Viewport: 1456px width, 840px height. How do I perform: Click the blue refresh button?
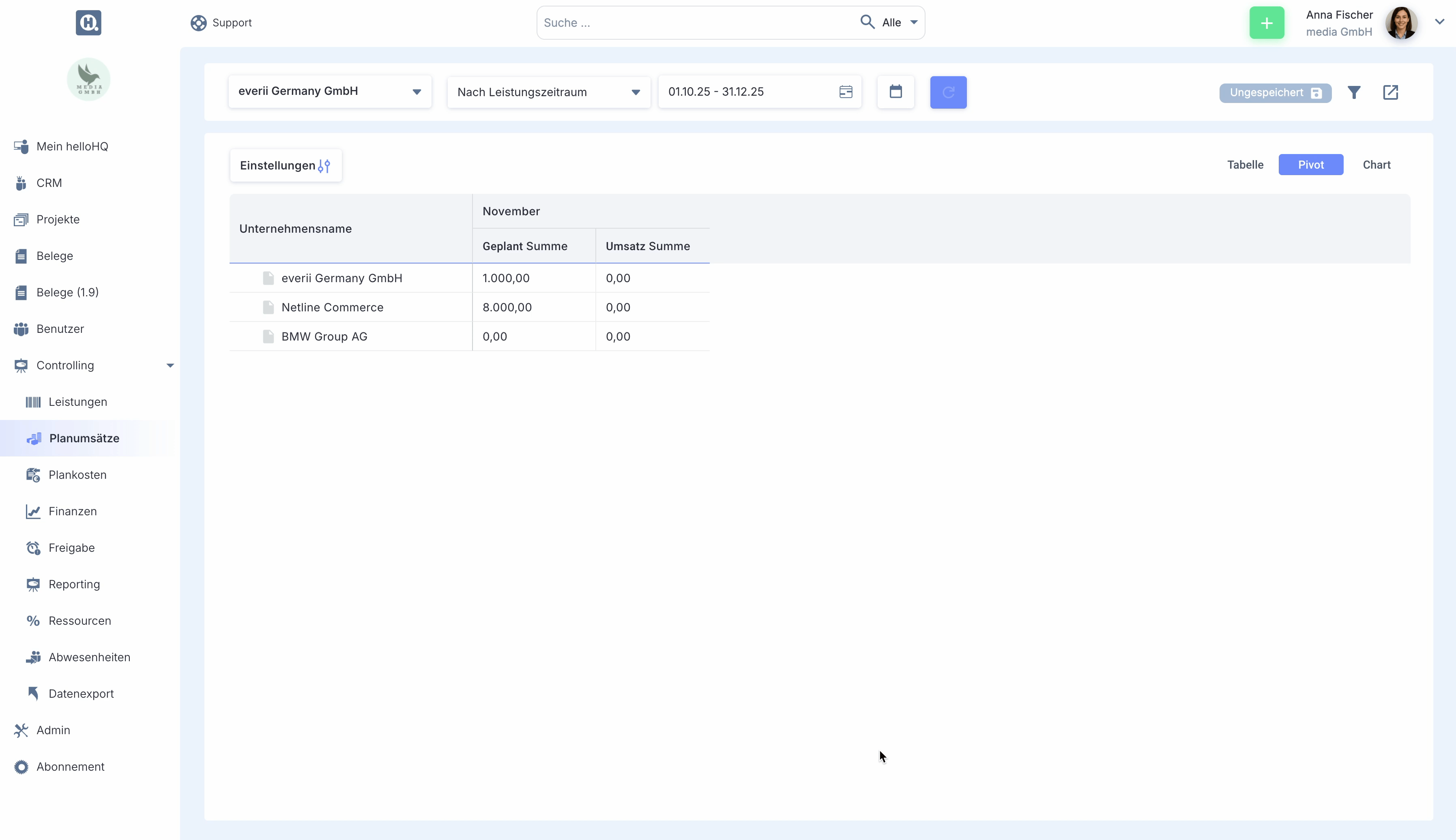947,92
